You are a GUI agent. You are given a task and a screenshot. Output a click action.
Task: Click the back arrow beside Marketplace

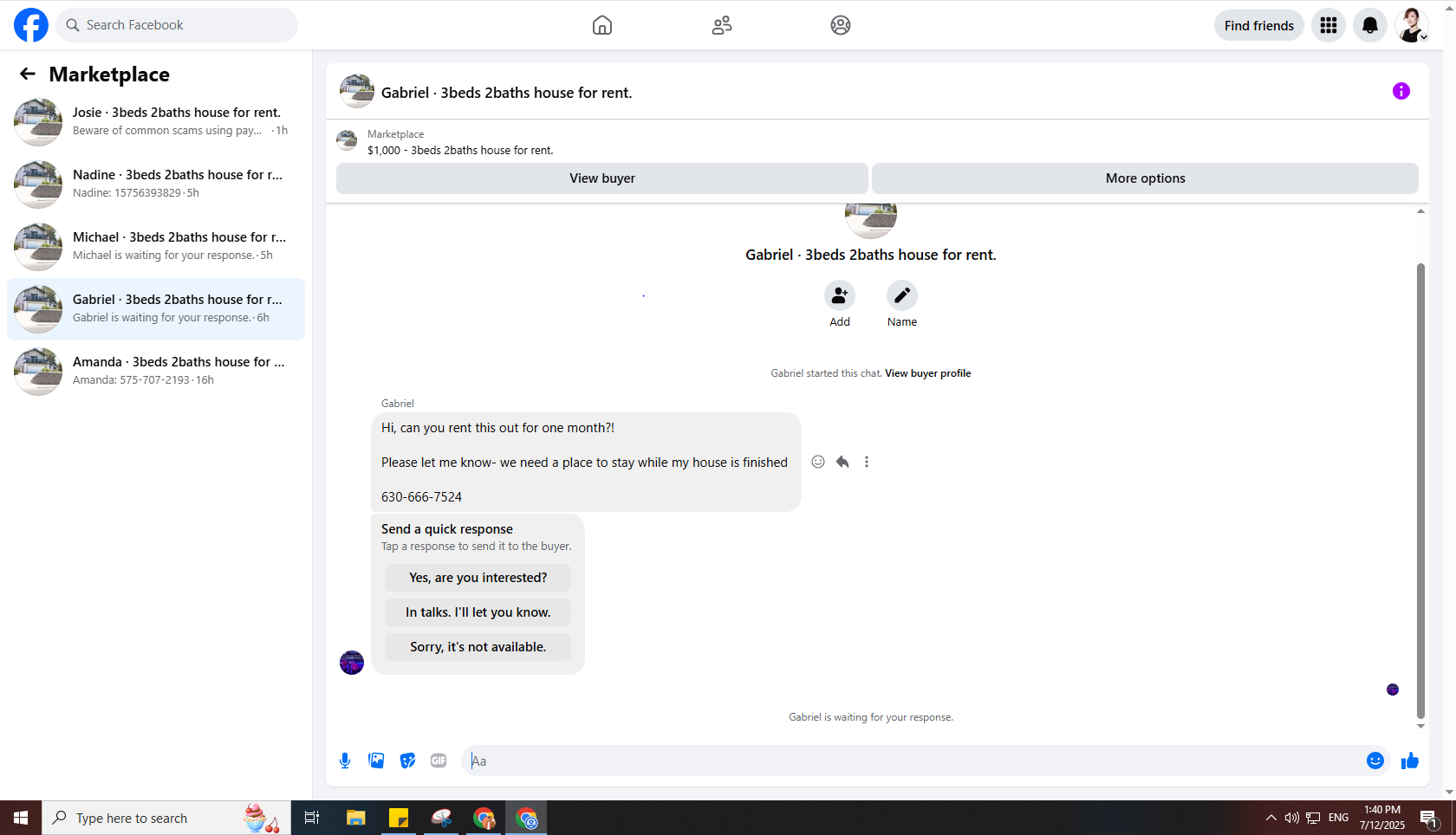tap(28, 74)
